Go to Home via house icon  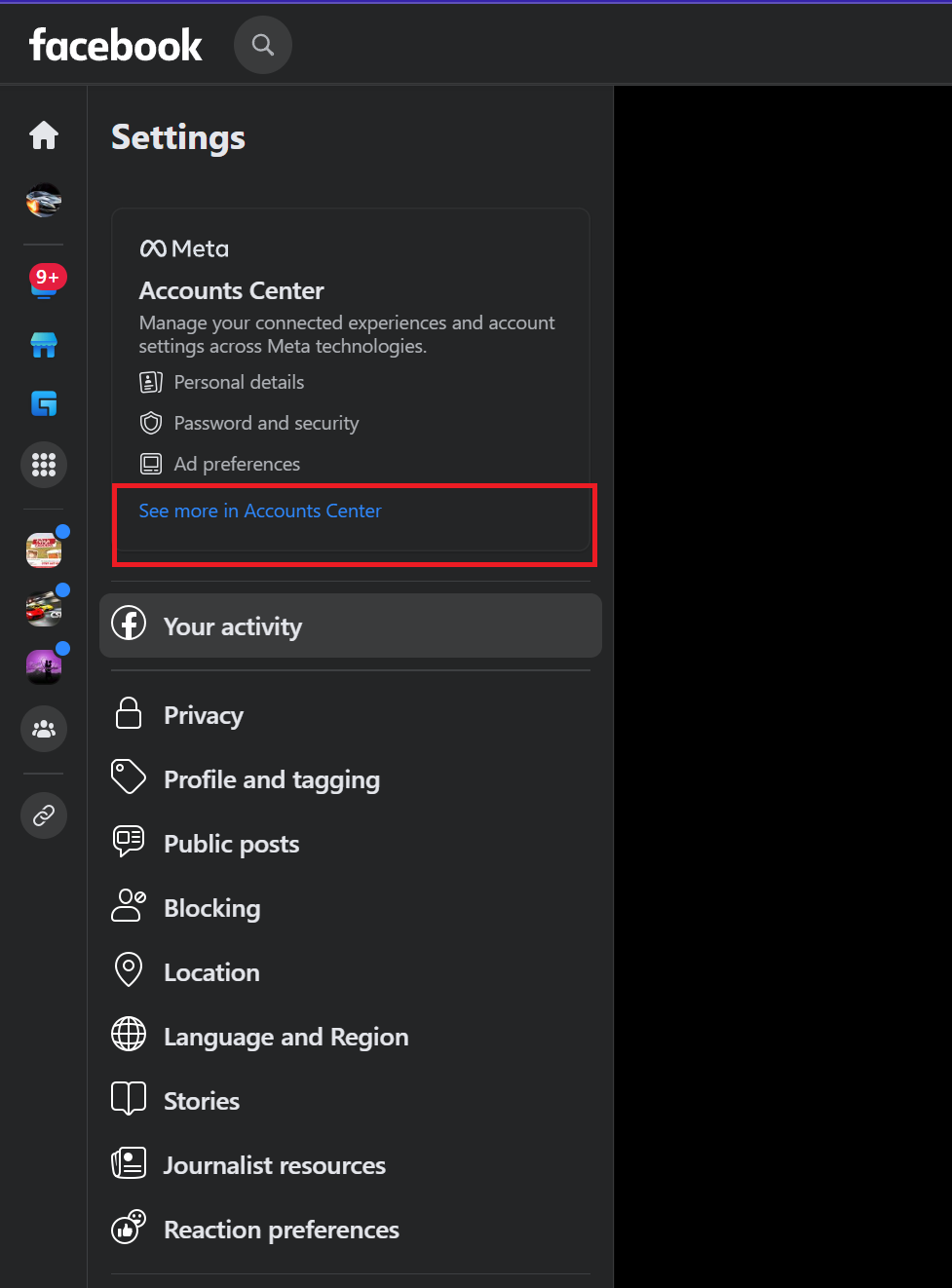click(44, 135)
